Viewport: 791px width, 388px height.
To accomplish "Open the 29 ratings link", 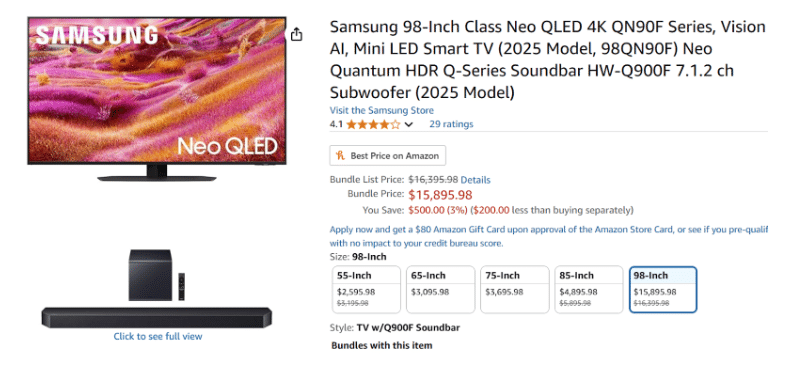I will [x=451, y=124].
